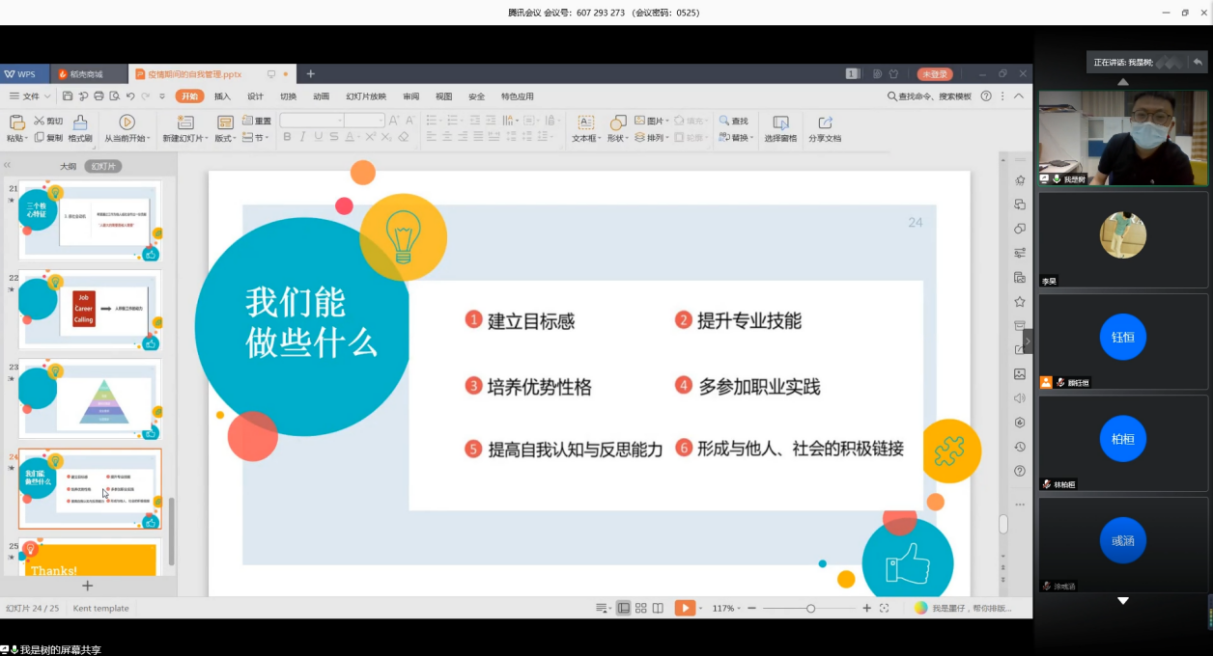The image size is (1213, 656).
Task: Toggle Italic text formatting
Action: tap(303, 137)
